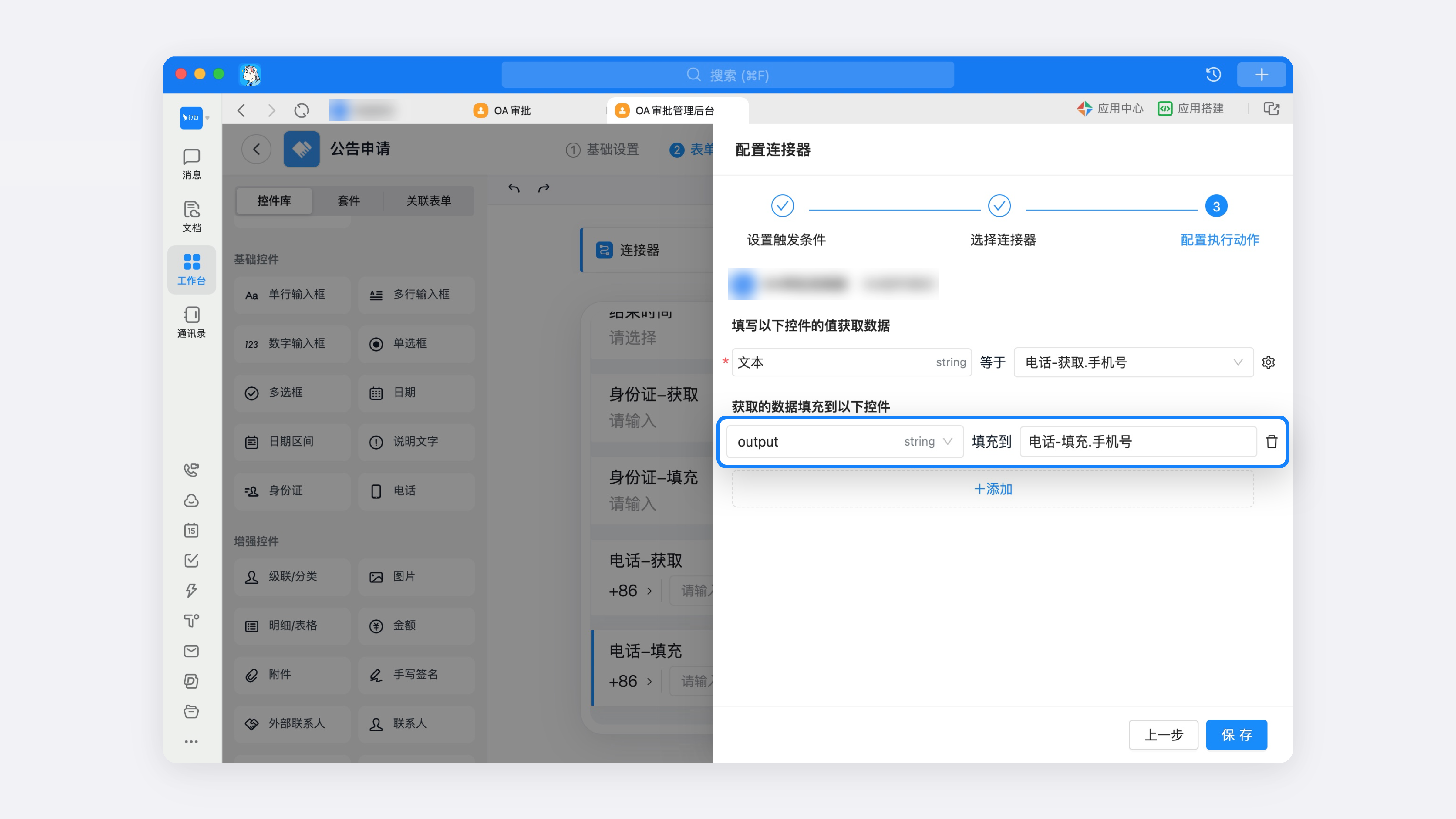Click the history clock icon in title bar

1214,75
